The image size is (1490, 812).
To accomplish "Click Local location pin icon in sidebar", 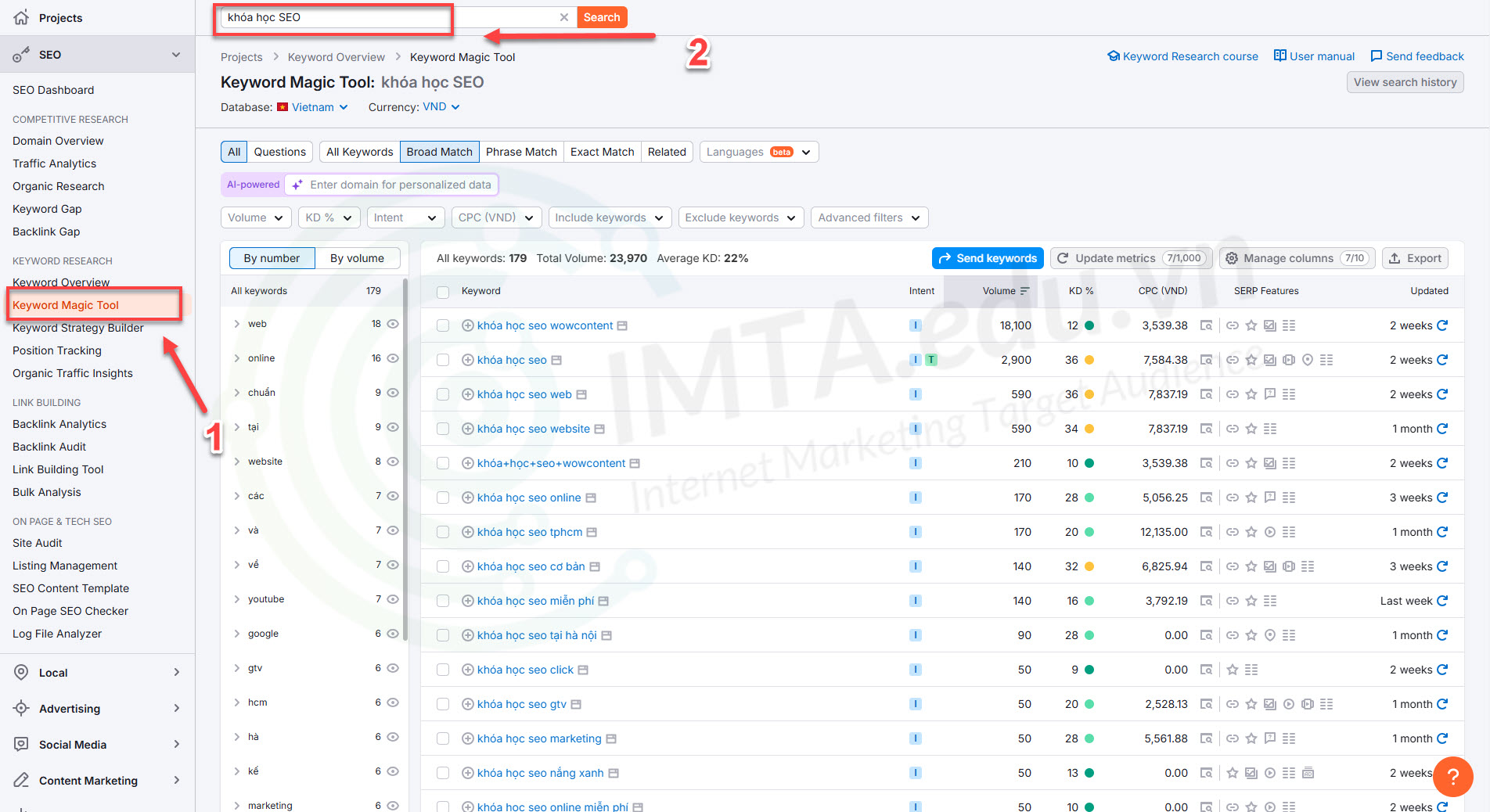I will click(22, 673).
